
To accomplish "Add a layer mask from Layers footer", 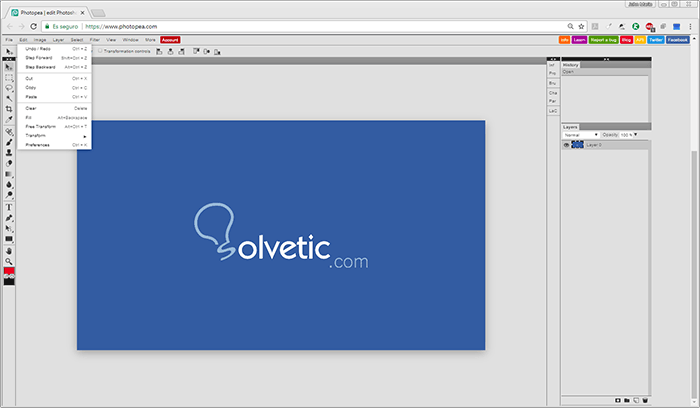I will pyautogui.click(x=618, y=400).
